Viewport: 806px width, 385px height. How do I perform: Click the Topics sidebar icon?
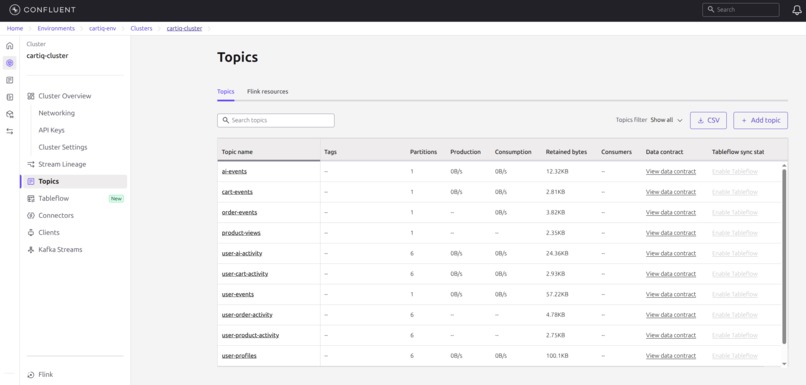point(31,181)
